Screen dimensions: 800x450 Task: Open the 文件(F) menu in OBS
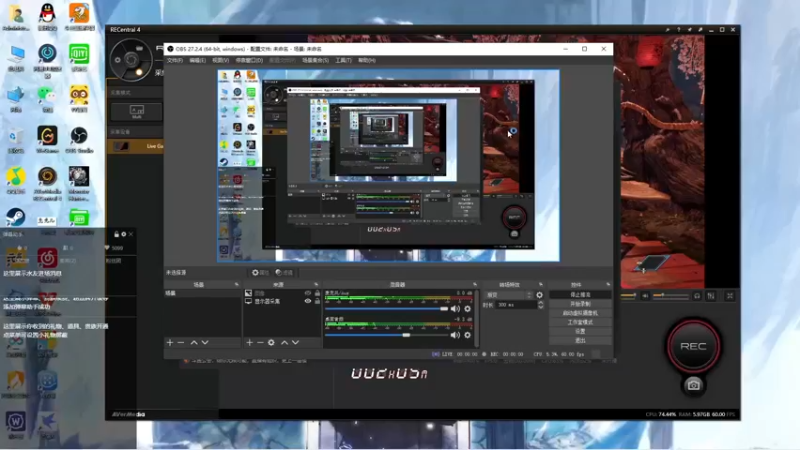click(174, 60)
